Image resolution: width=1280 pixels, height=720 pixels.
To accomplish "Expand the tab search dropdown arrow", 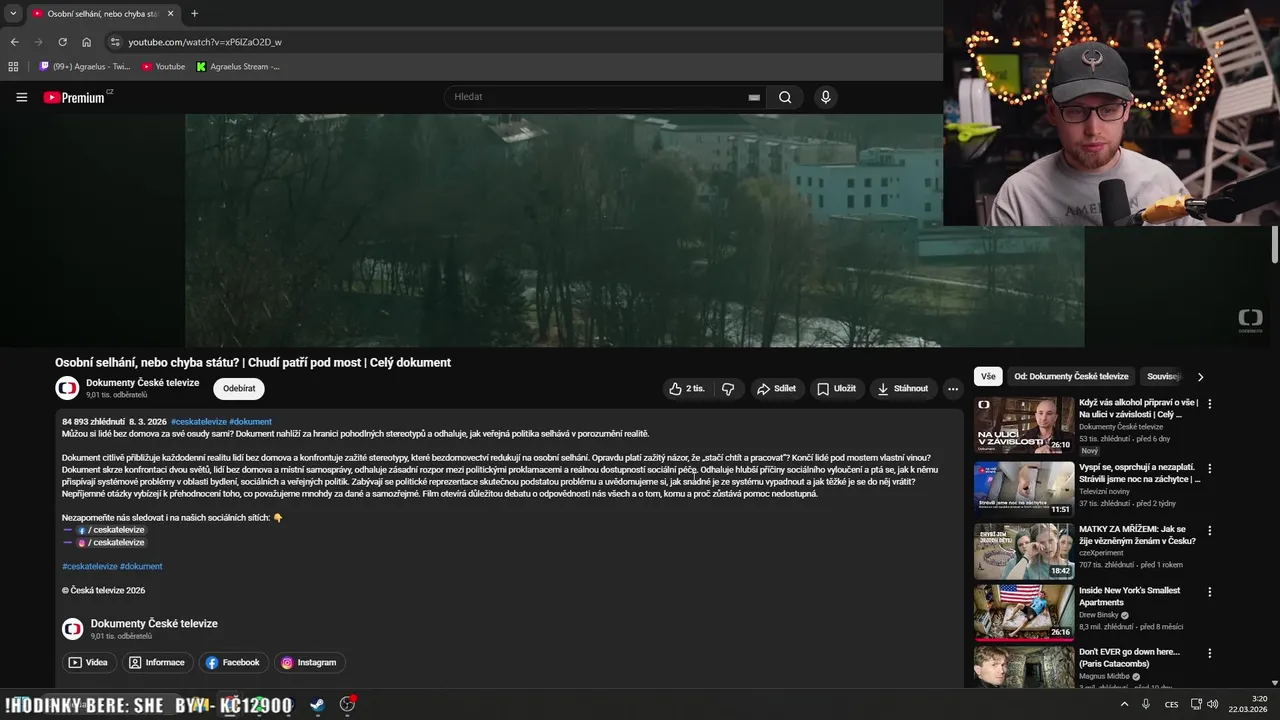I will coord(13,14).
